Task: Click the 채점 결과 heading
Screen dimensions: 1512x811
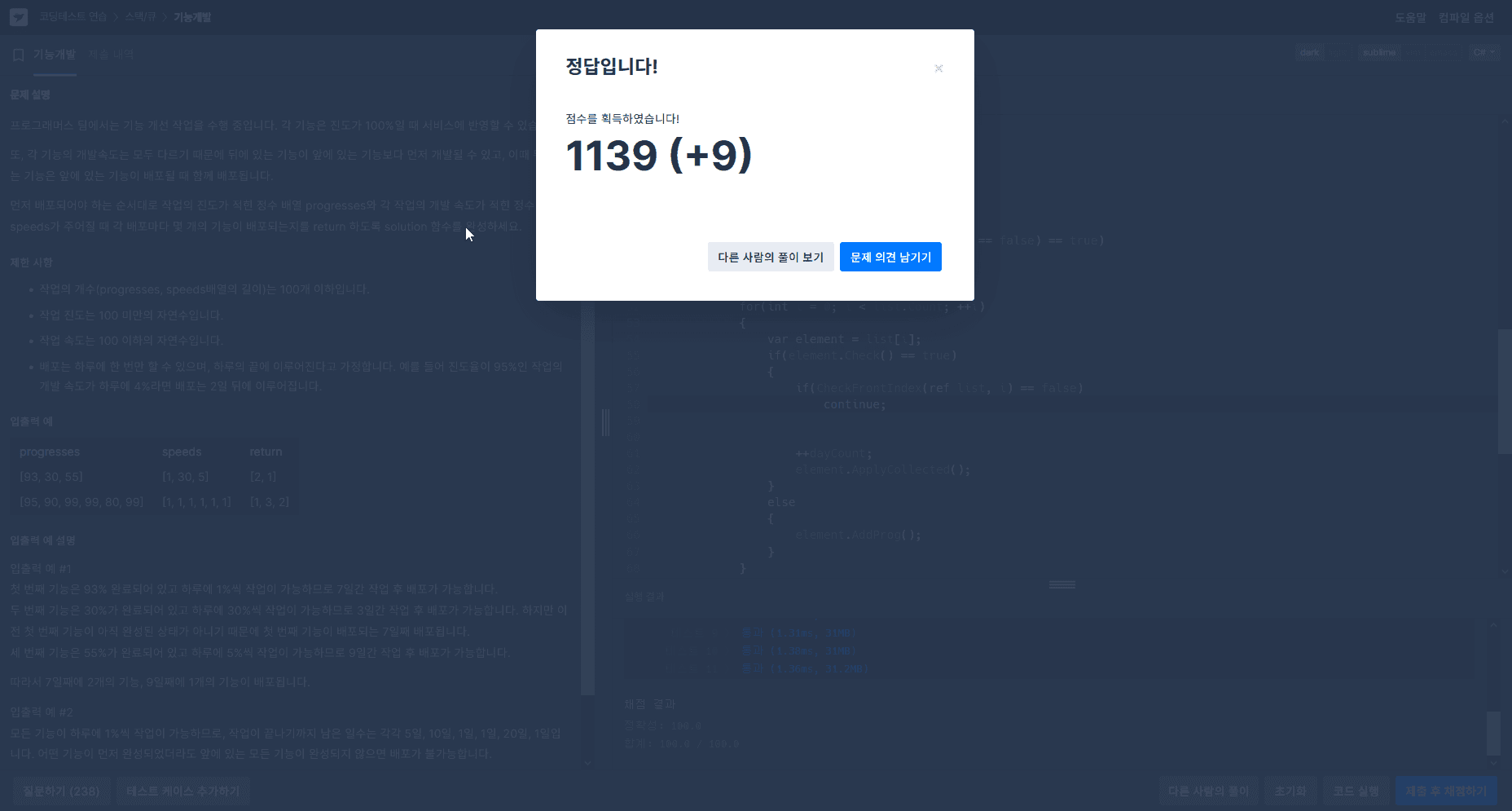Action: click(x=649, y=703)
